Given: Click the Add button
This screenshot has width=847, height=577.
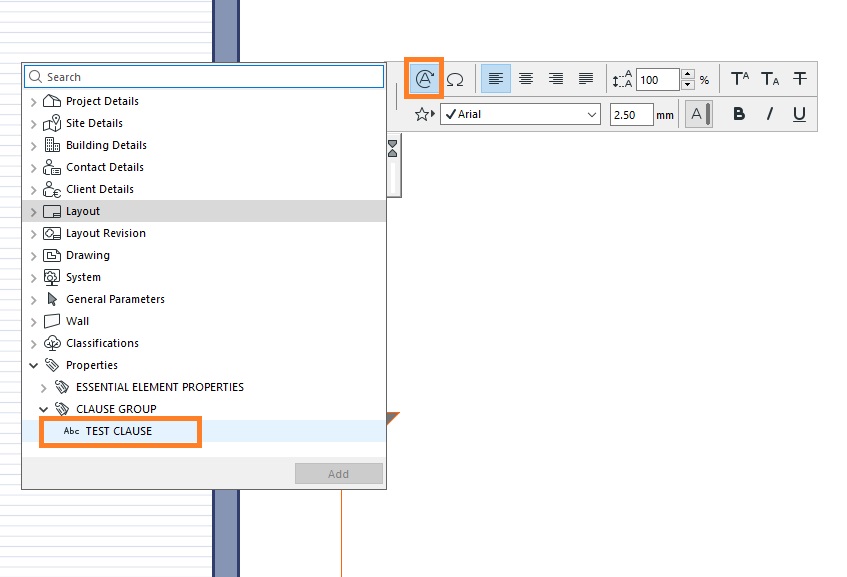Looking at the screenshot, I should [x=339, y=474].
